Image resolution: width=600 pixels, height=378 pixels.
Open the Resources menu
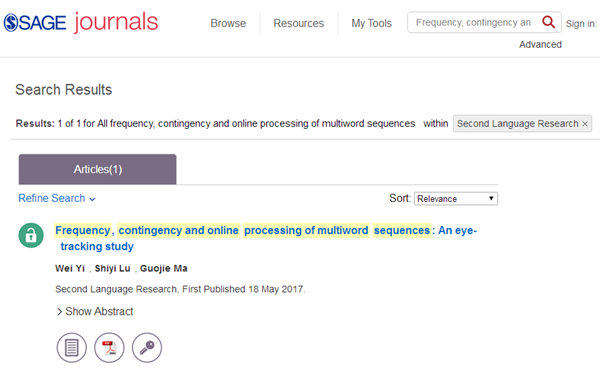click(x=298, y=23)
